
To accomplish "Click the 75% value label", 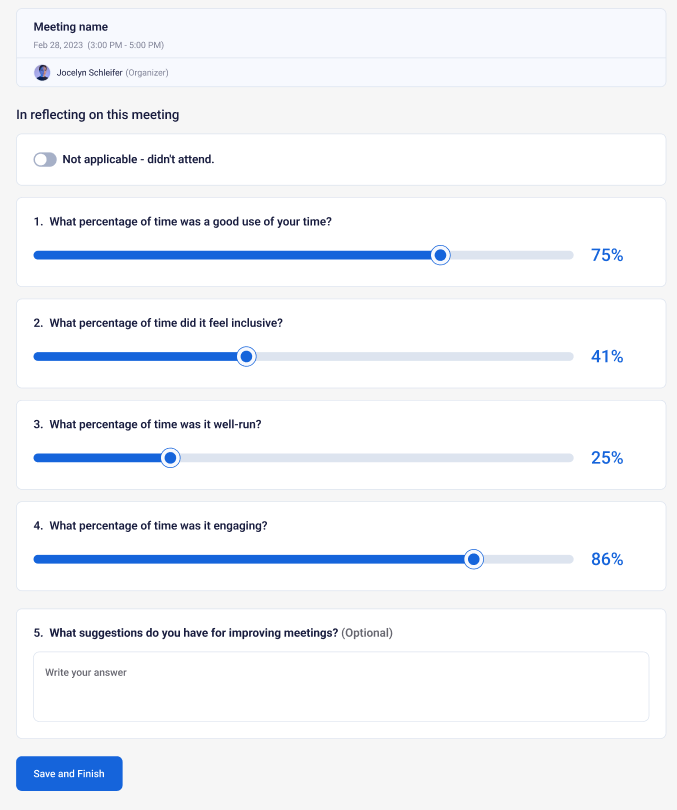I will click(x=607, y=255).
